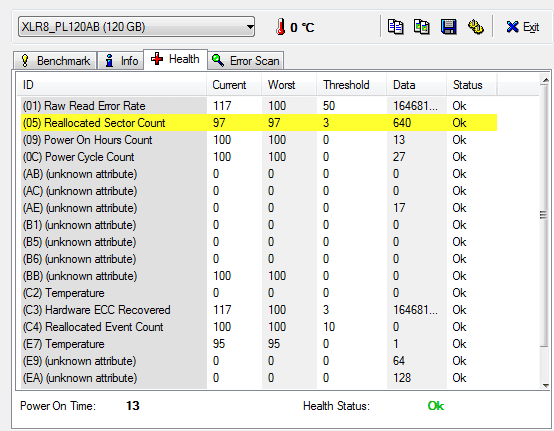
Task: Select the (AC) unknown attribute row
Action: pyautogui.click(x=259, y=191)
